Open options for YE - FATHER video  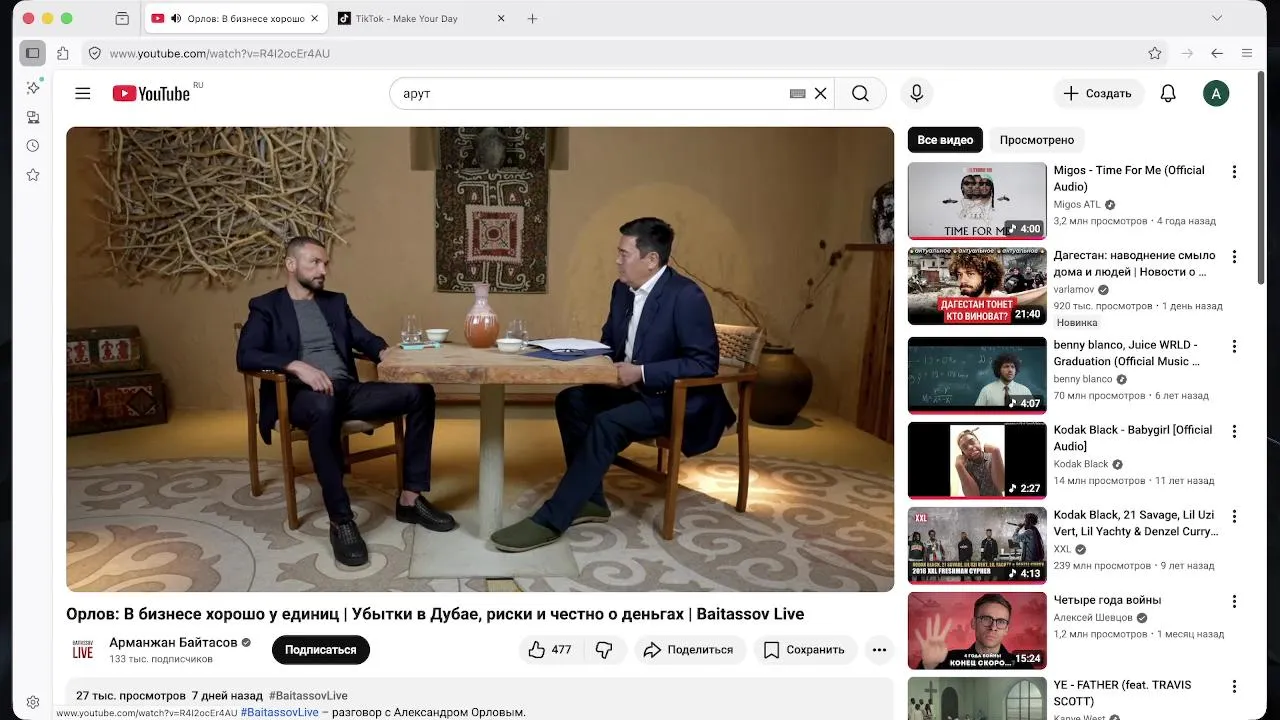pyautogui.click(x=1234, y=687)
